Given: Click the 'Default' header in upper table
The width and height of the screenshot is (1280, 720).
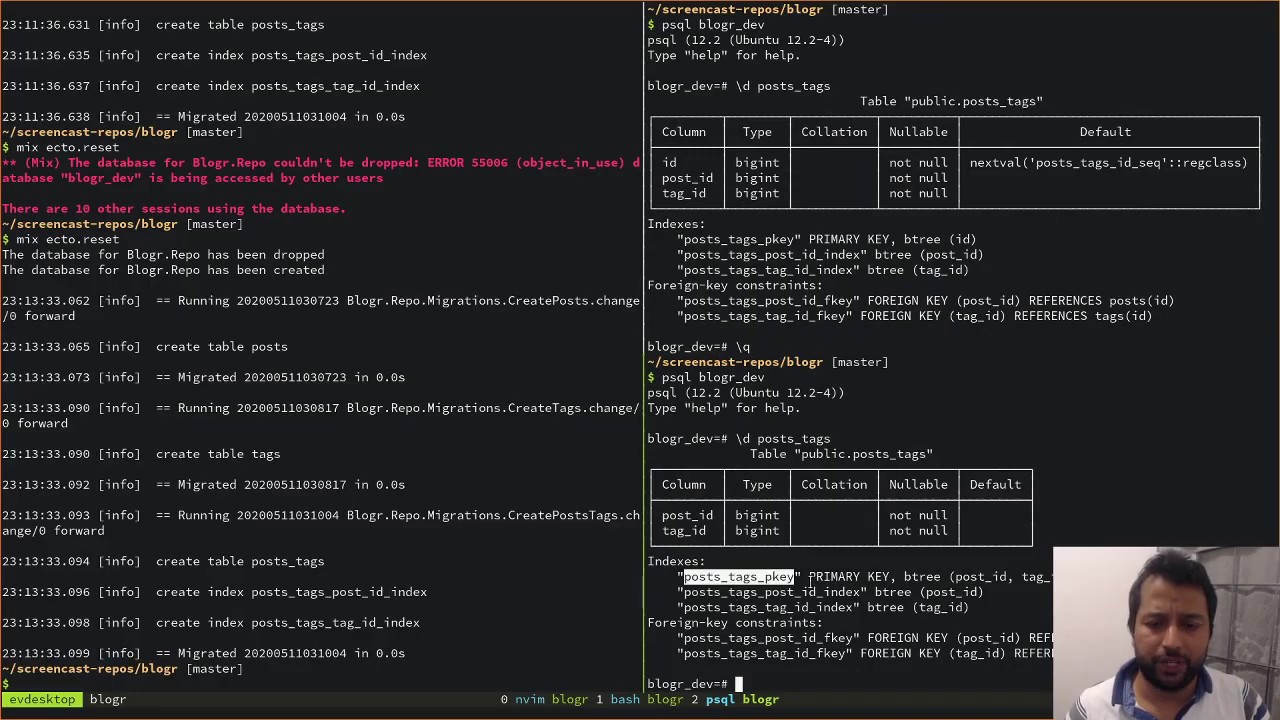Looking at the screenshot, I should [1105, 132].
